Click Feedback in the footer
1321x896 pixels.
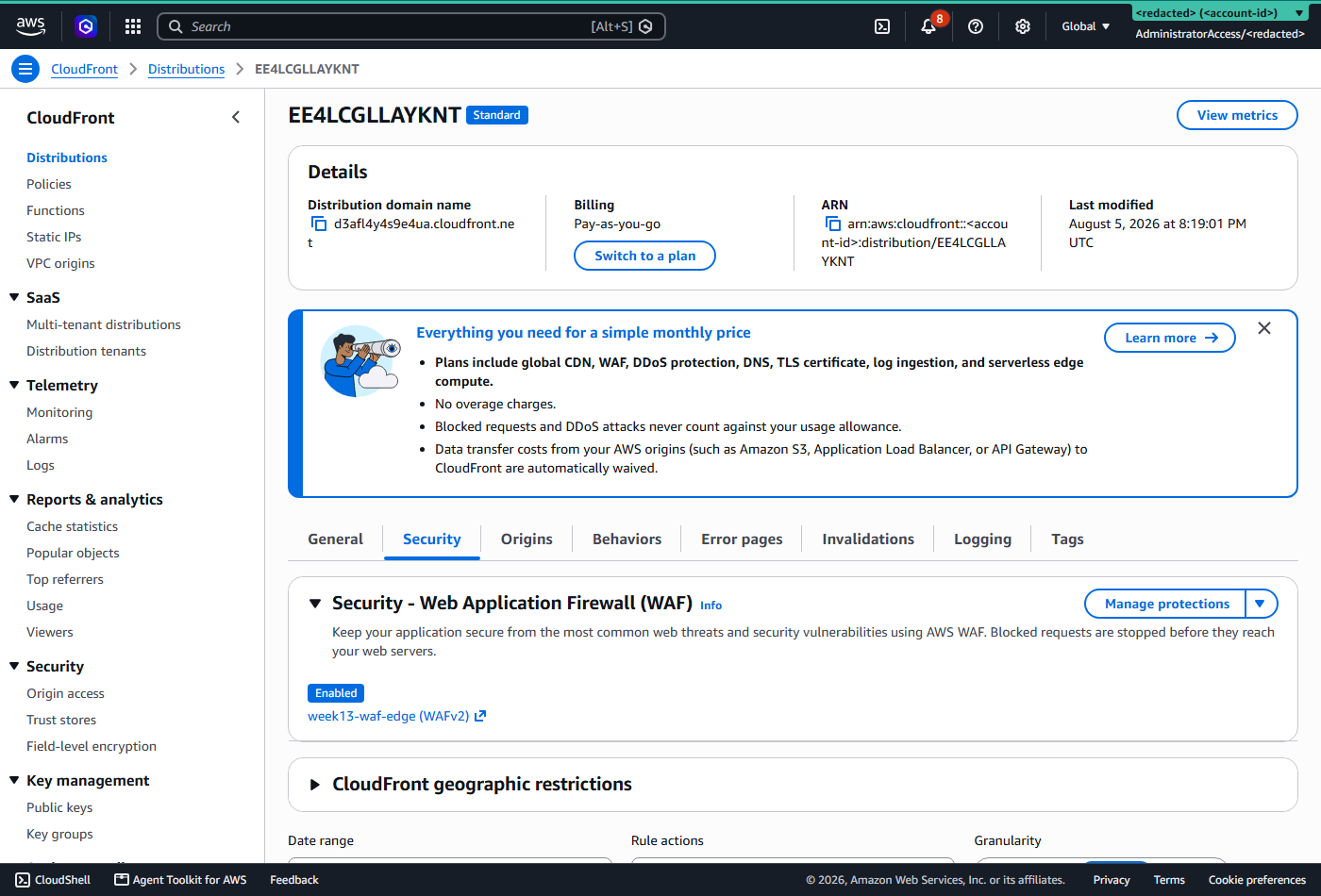(294, 880)
